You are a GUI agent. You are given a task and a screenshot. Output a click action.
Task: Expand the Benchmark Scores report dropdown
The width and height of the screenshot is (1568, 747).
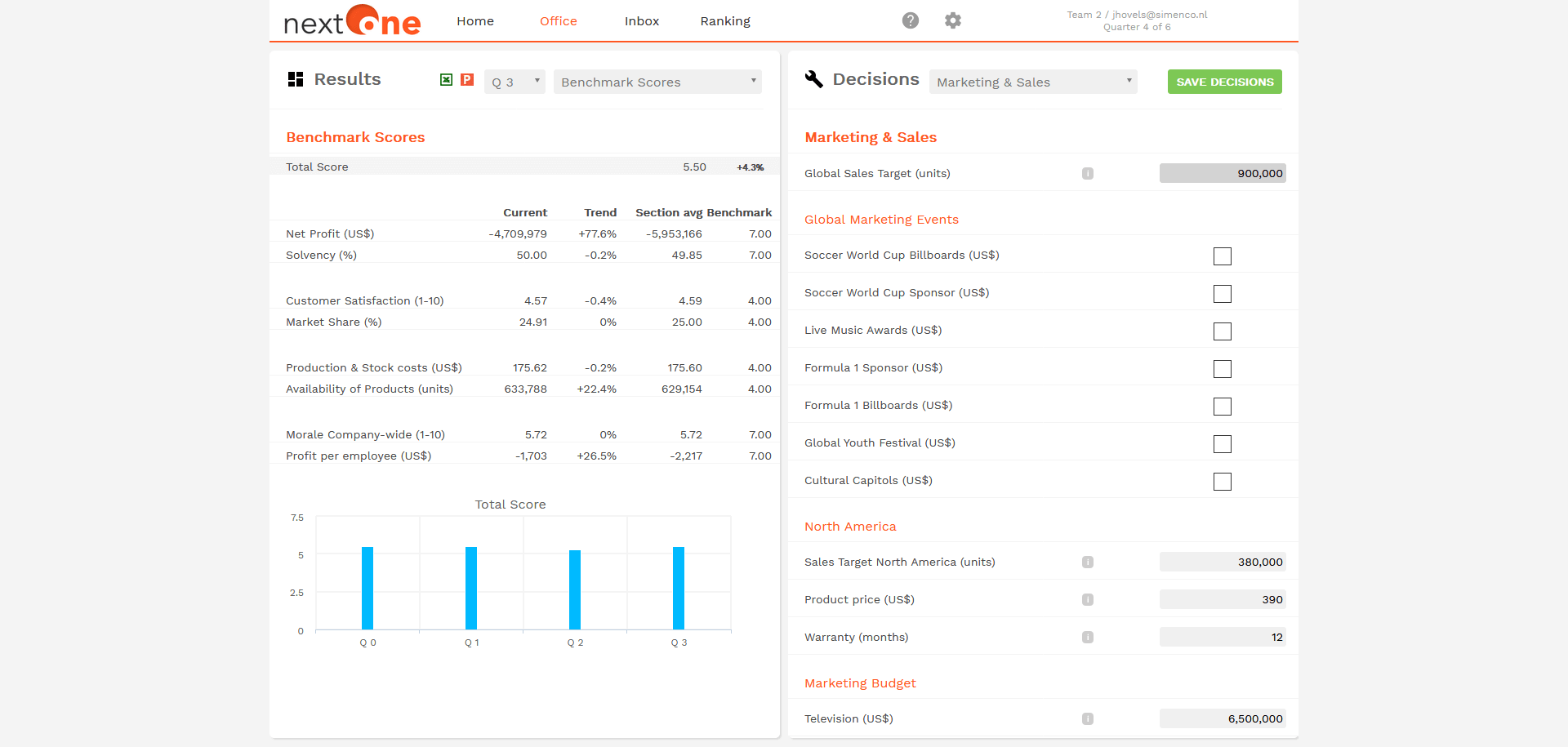click(x=657, y=82)
